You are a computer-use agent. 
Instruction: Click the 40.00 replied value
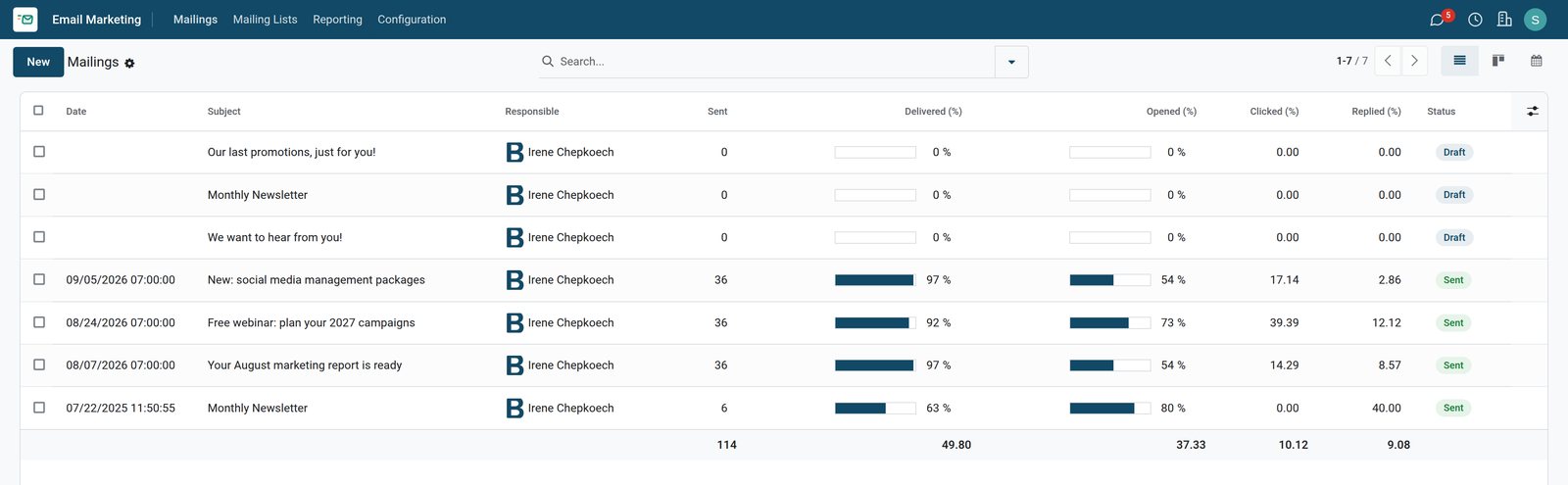point(1387,408)
